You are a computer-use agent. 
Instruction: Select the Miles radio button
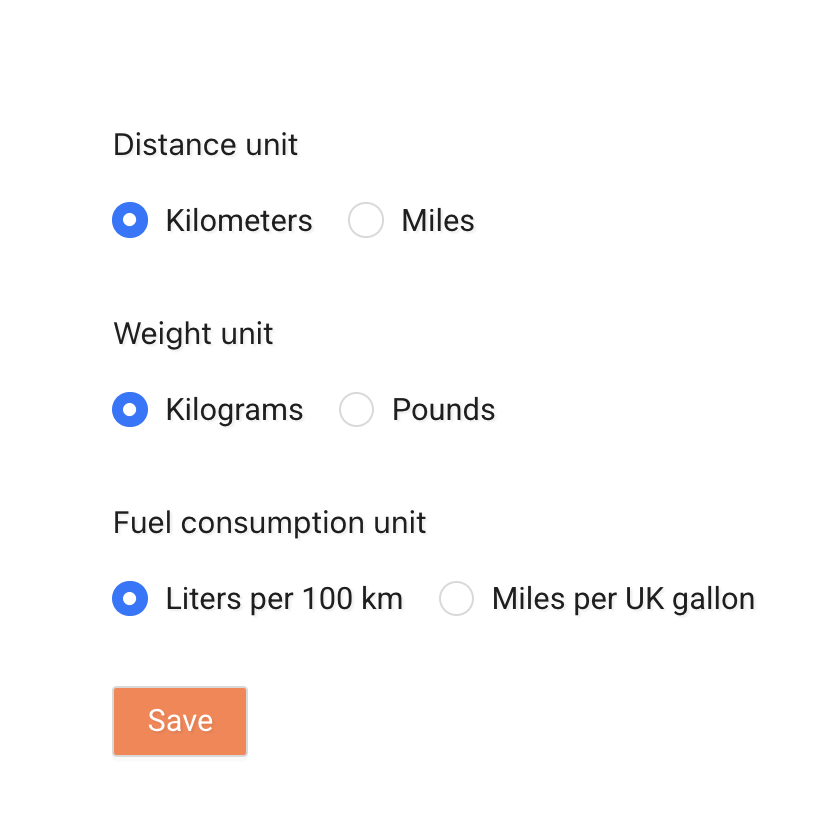click(x=366, y=220)
